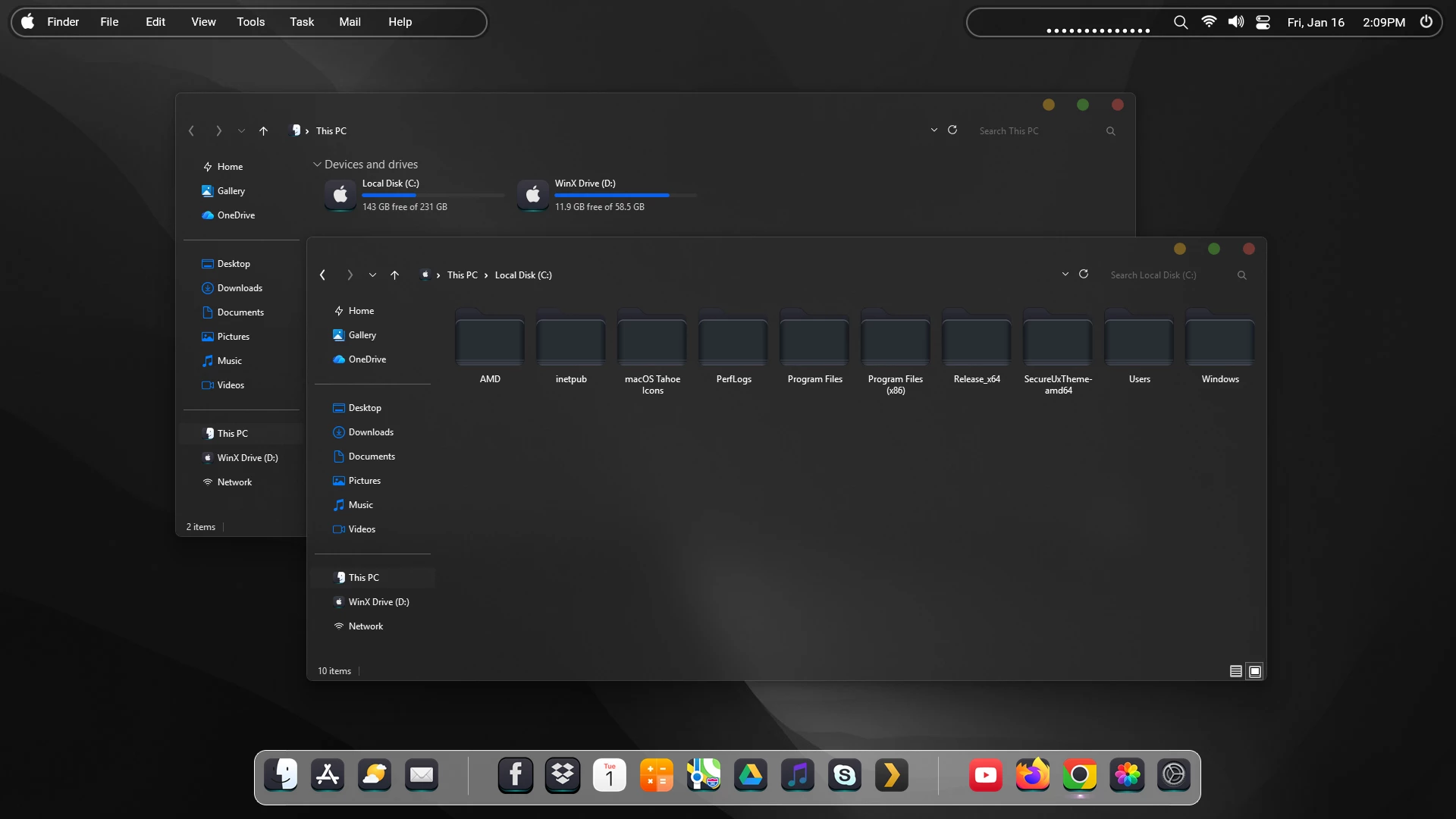The image size is (1456, 819).
Task: Select the Users folder
Action: point(1139,347)
